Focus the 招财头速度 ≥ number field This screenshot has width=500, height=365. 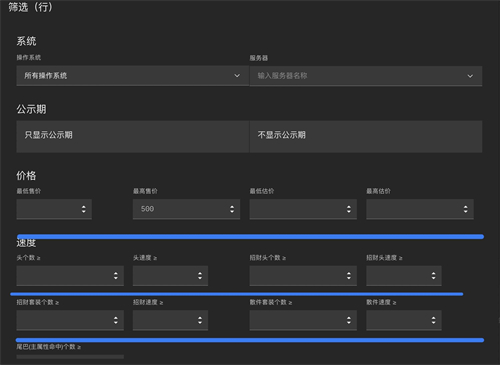click(x=404, y=276)
